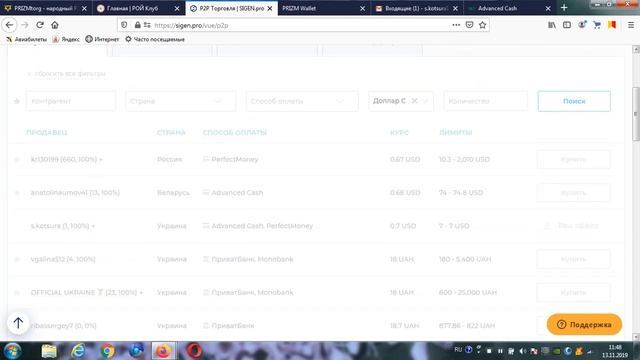
Task: Launch Internet Explorer from the taskbar
Action: click(78, 351)
